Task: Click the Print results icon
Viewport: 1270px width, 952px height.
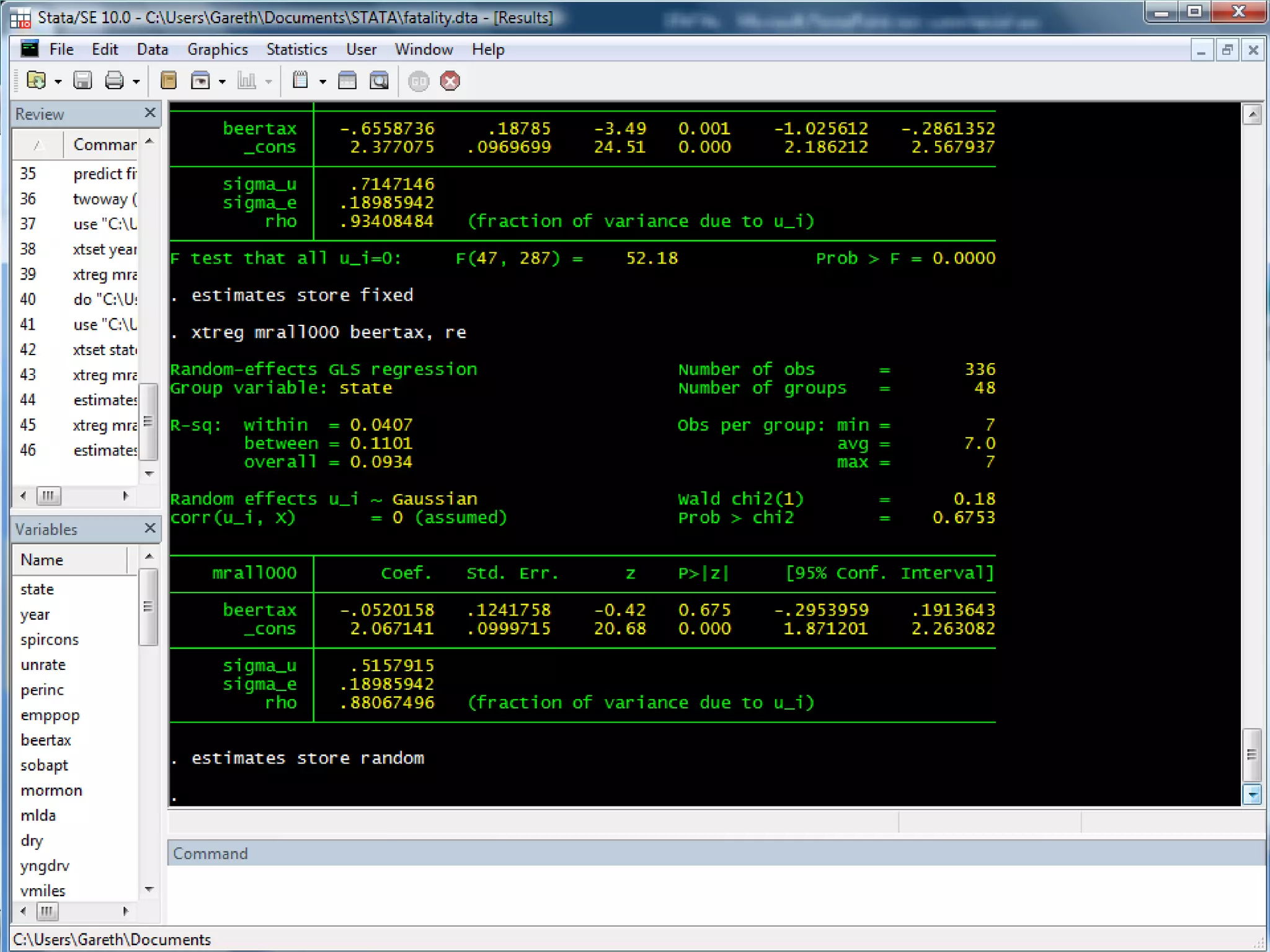Action: [114, 81]
